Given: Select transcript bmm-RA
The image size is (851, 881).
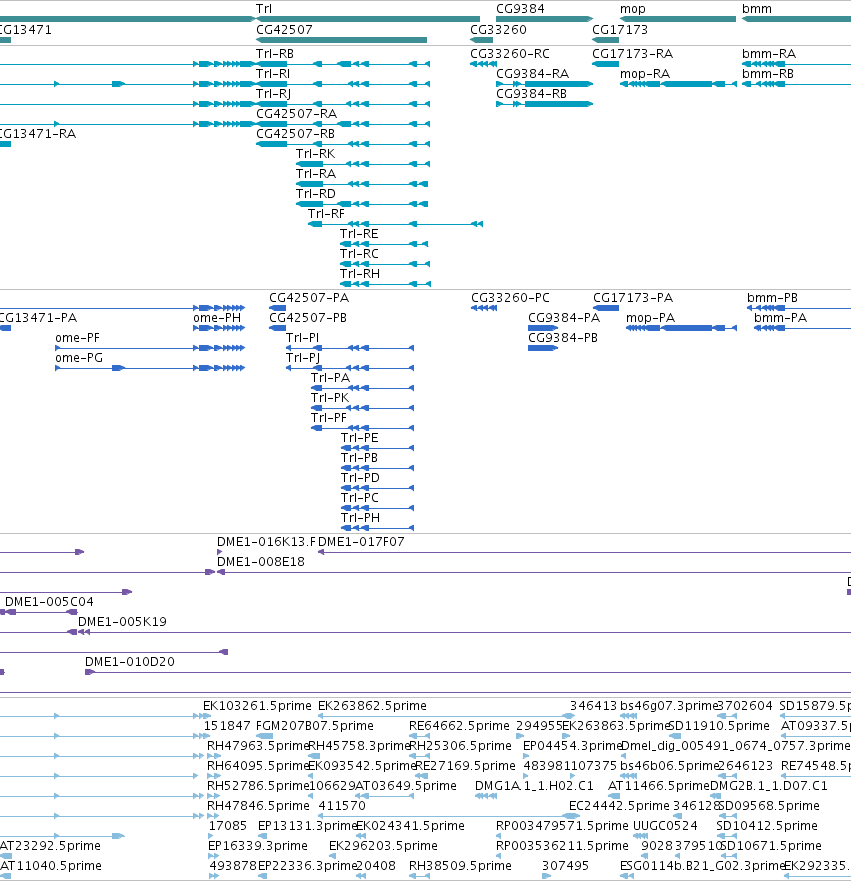Looking at the screenshot, I should (768, 54).
